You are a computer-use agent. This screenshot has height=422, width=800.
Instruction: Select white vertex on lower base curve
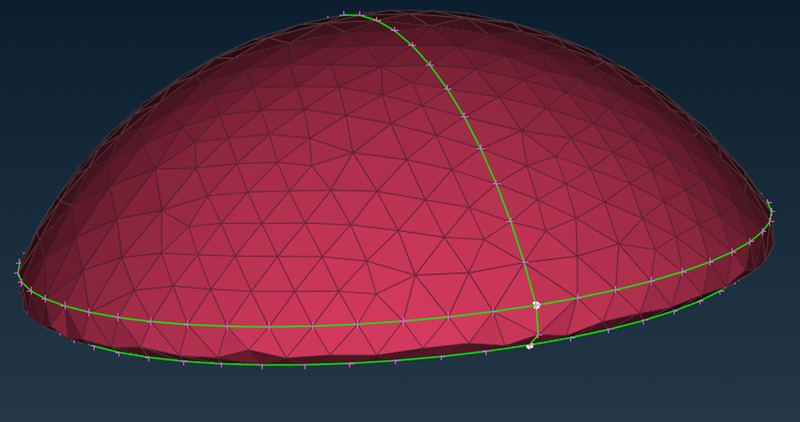(530, 346)
